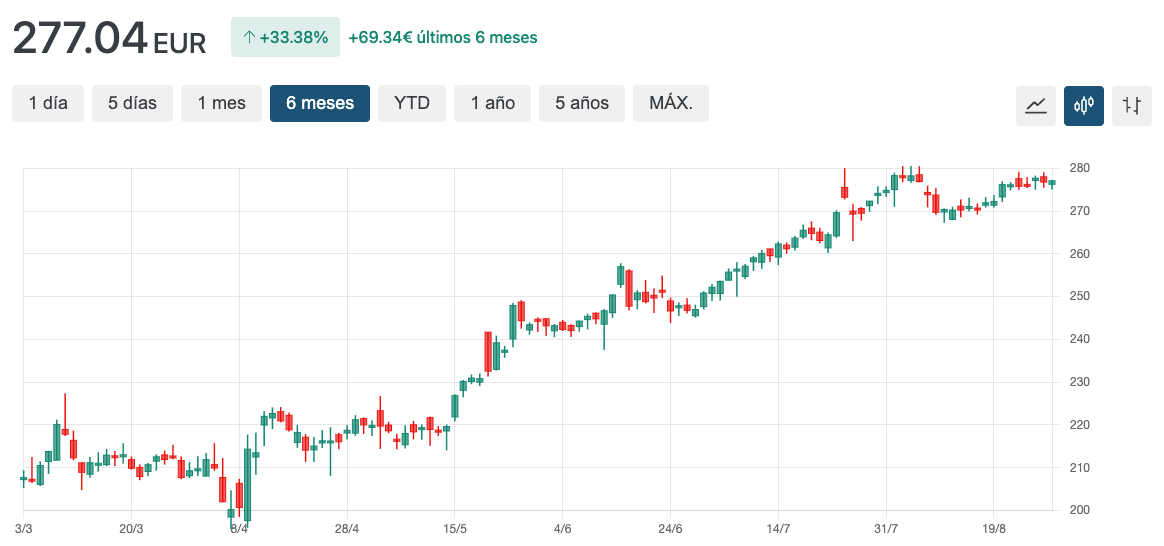The height and width of the screenshot is (546, 1164).
Task: Show the MÁX. full history range
Action: tap(671, 103)
